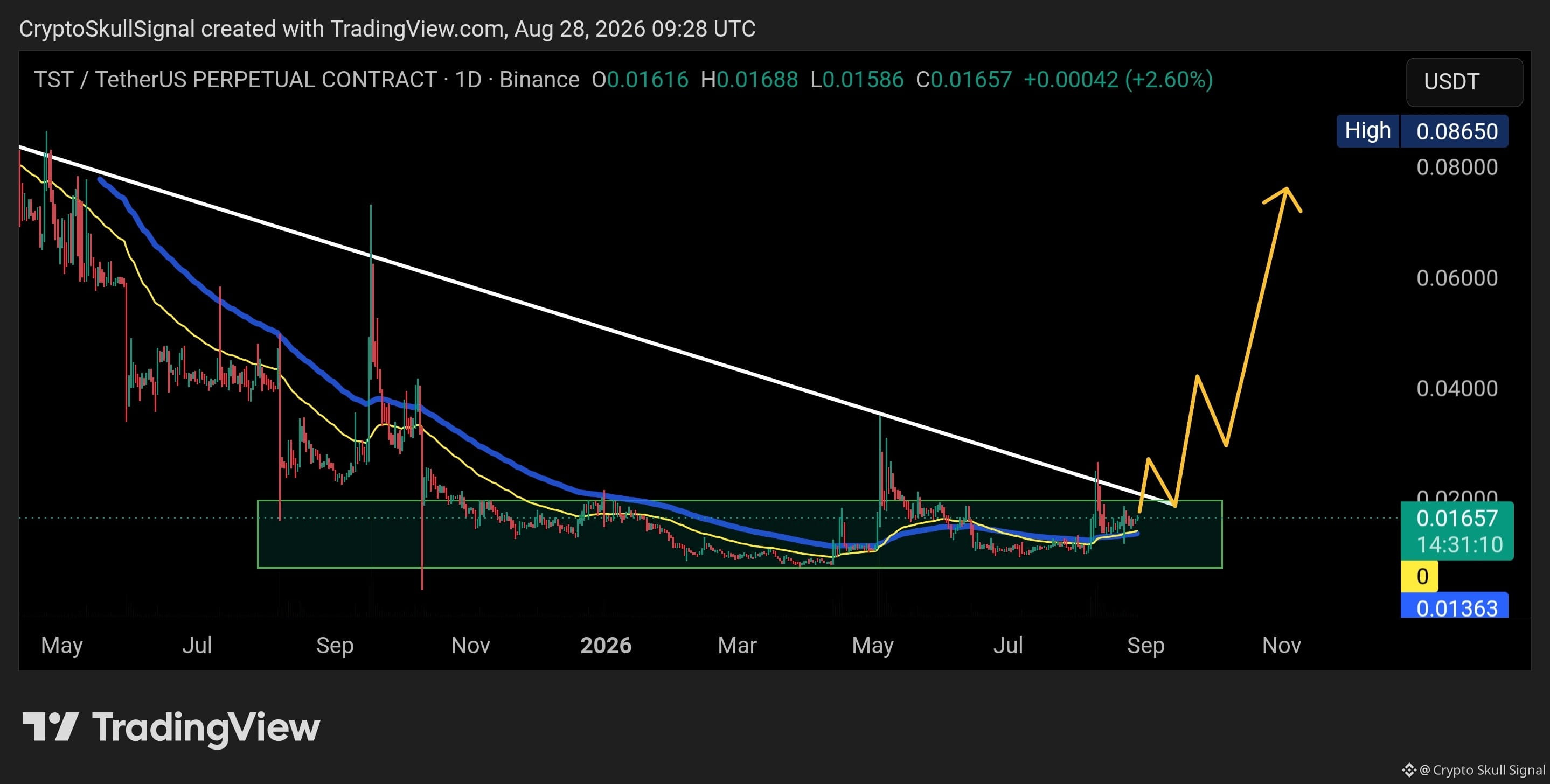Click the Aug 28, 2026 09:28 UTC timestamp
The height and width of the screenshot is (784, 1550).
(x=635, y=29)
